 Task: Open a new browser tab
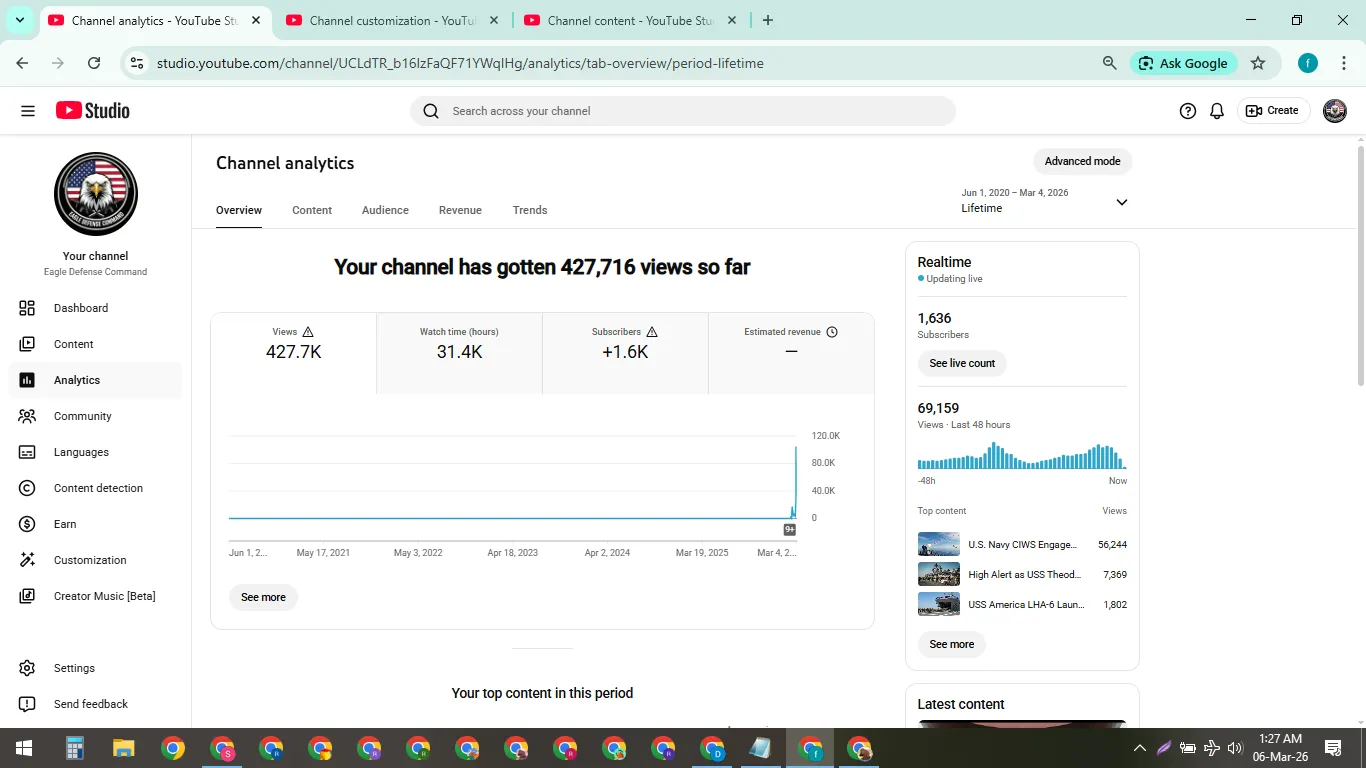pos(768,20)
